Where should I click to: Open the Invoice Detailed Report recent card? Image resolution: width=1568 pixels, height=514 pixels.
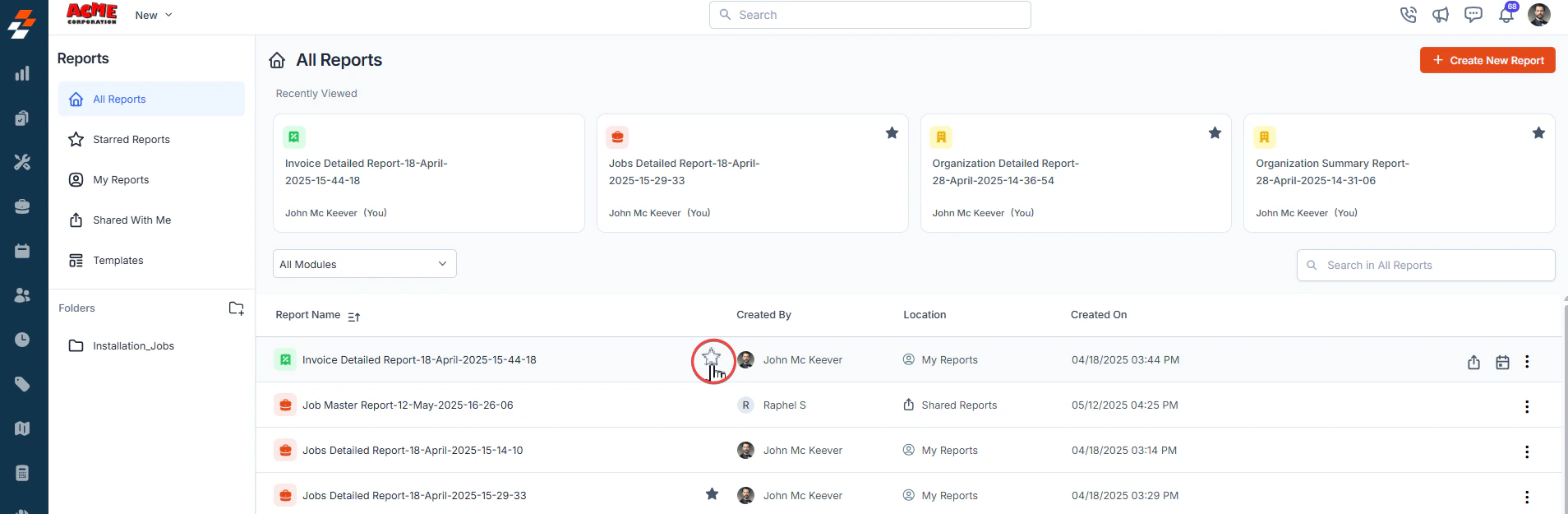pyautogui.click(x=428, y=173)
